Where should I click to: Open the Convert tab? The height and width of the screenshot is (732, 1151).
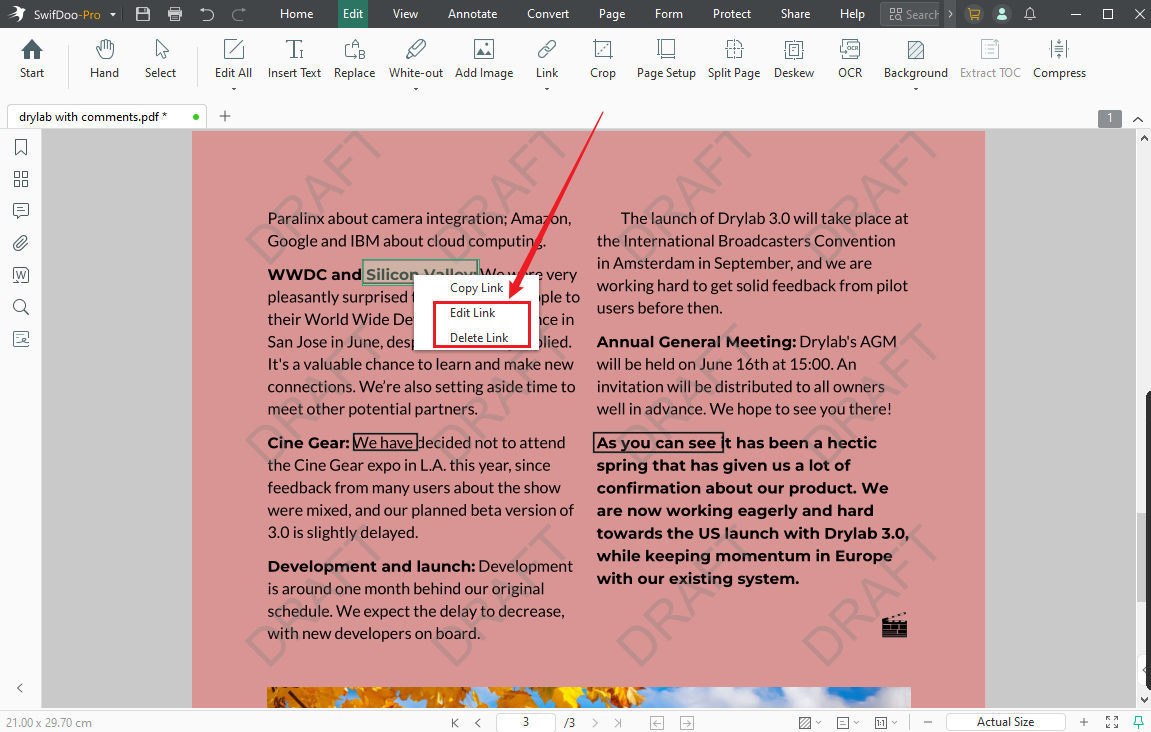point(548,14)
